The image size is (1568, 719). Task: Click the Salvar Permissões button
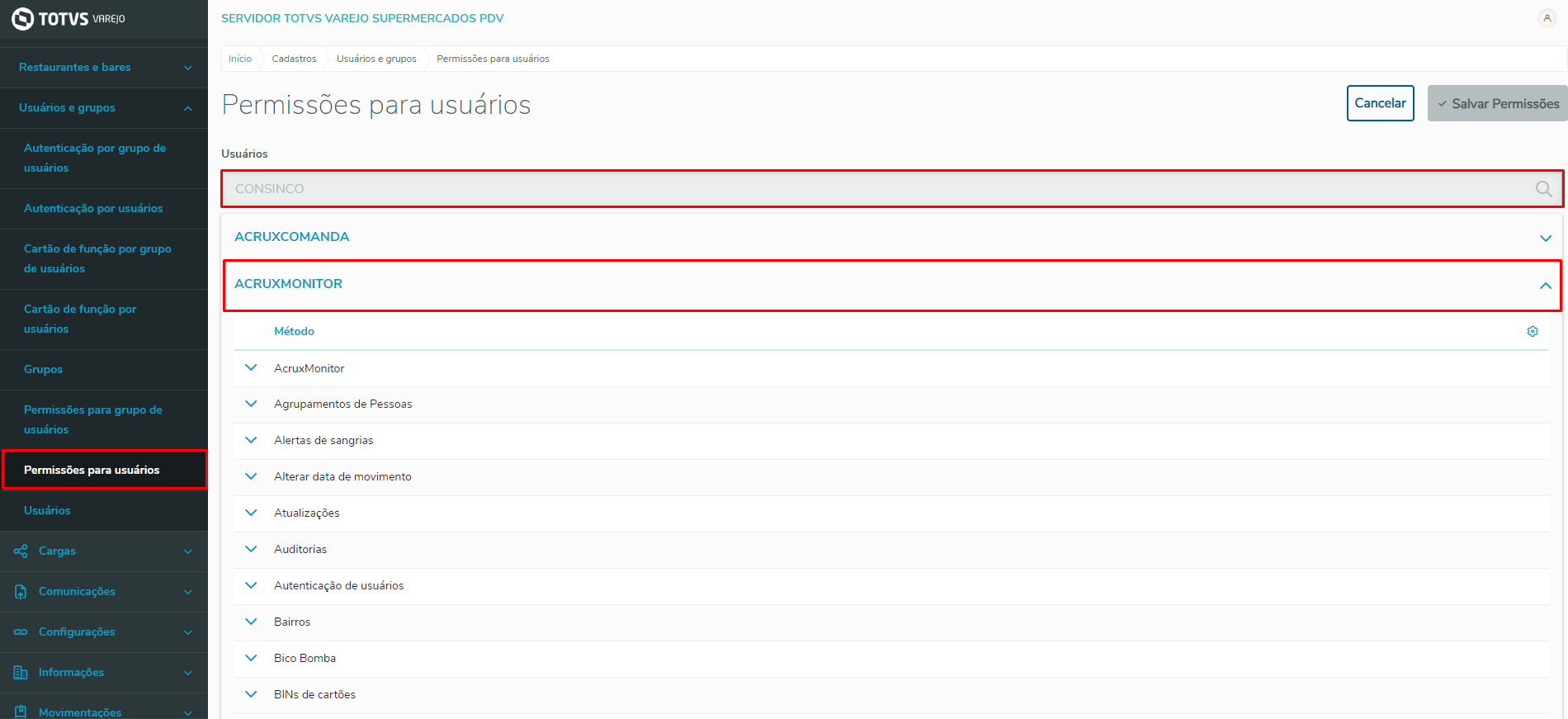coord(1498,103)
